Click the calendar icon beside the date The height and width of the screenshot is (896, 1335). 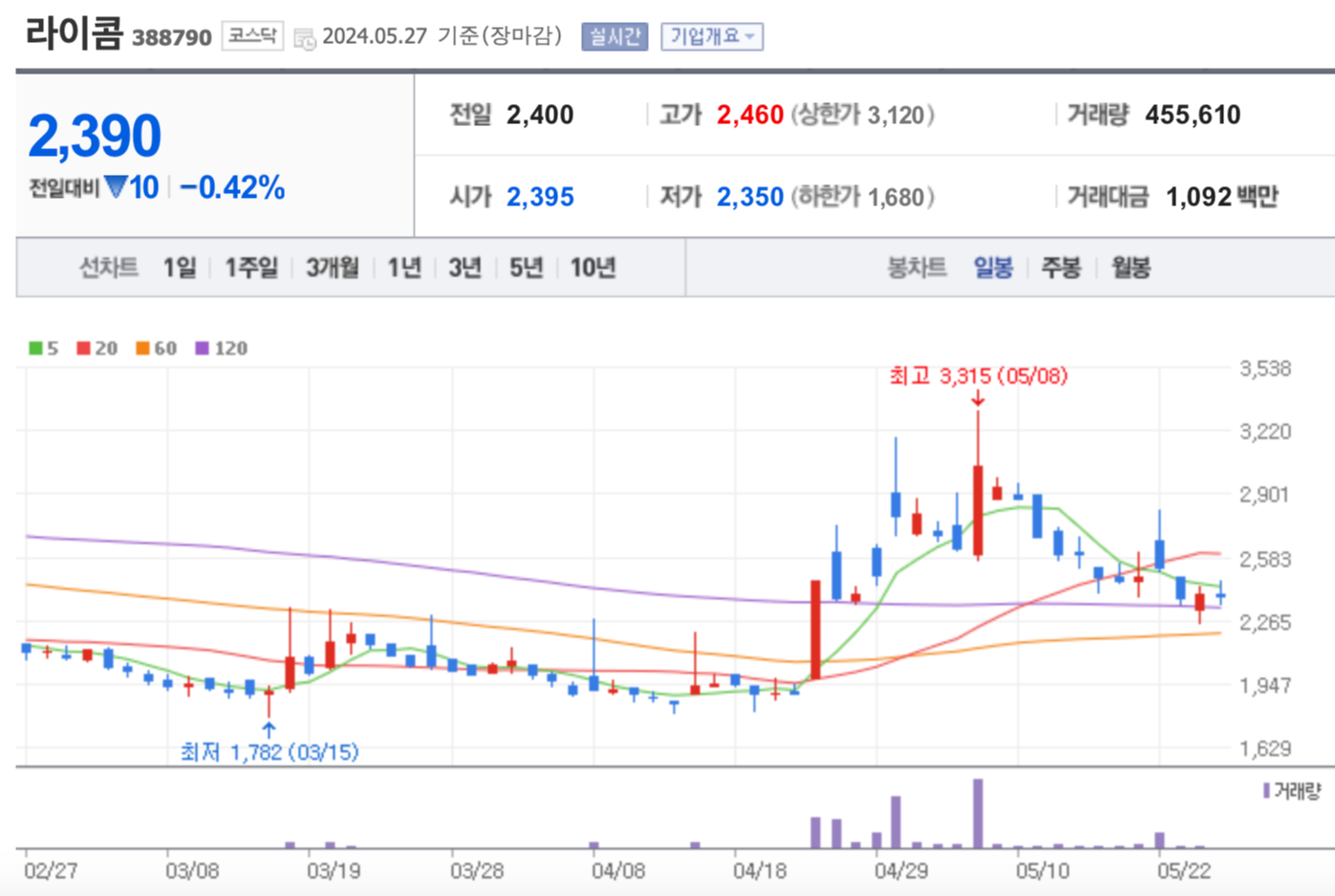click(x=304, y=38)
